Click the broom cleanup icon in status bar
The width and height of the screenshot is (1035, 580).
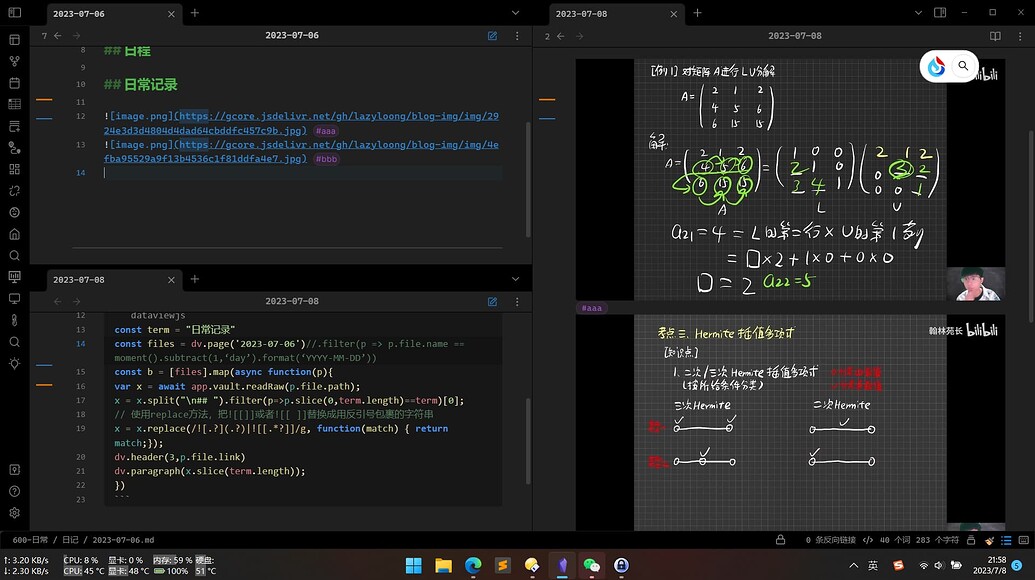[989, 540]
